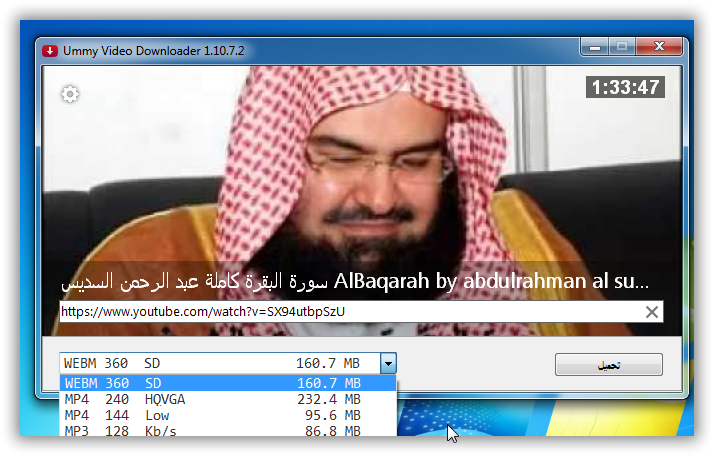Screen dimensions: 714x456
Task: Click the Ummy red download logo in title bar
Action: [50, 51]
